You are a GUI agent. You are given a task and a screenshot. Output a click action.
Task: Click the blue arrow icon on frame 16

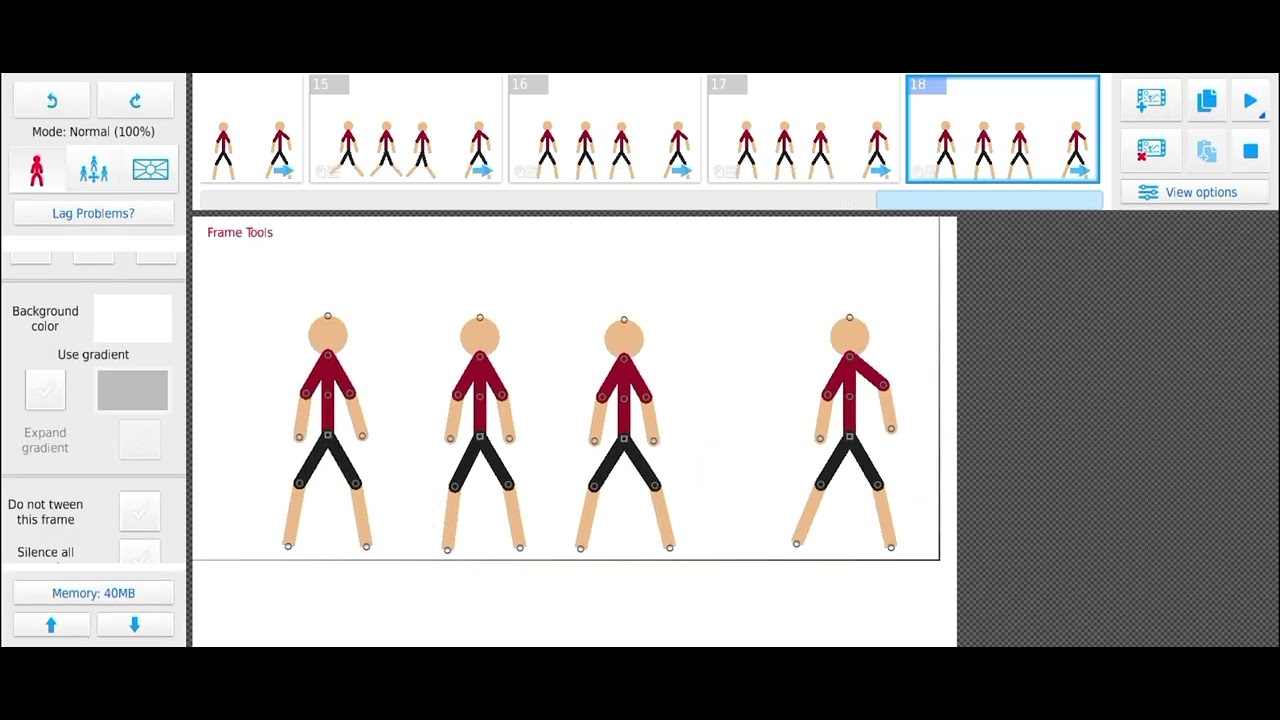click(681, 171)
